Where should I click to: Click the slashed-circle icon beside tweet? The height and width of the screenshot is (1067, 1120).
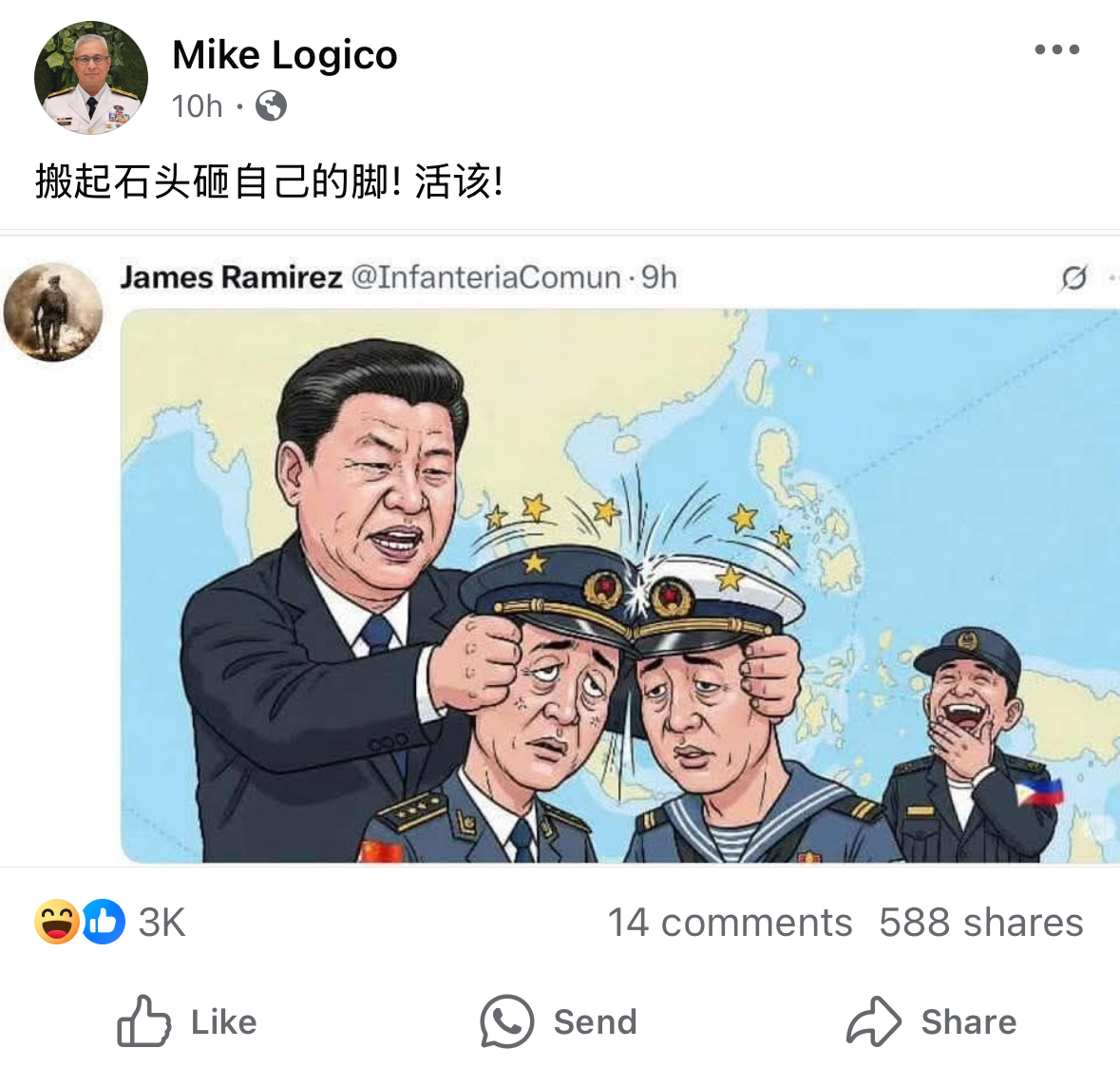1073,277
